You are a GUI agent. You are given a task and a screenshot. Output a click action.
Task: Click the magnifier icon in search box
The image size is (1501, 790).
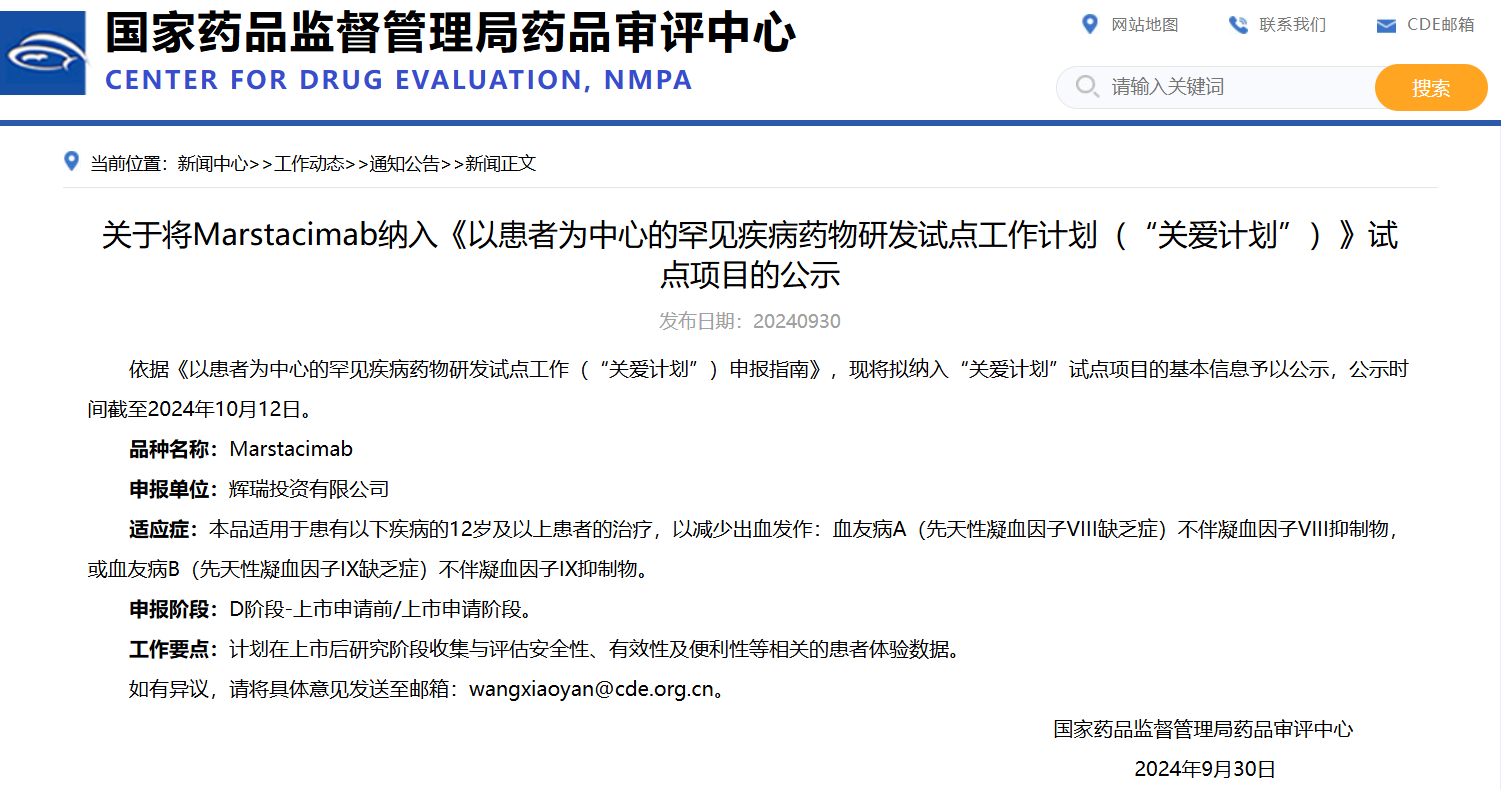coord(1087,87)
